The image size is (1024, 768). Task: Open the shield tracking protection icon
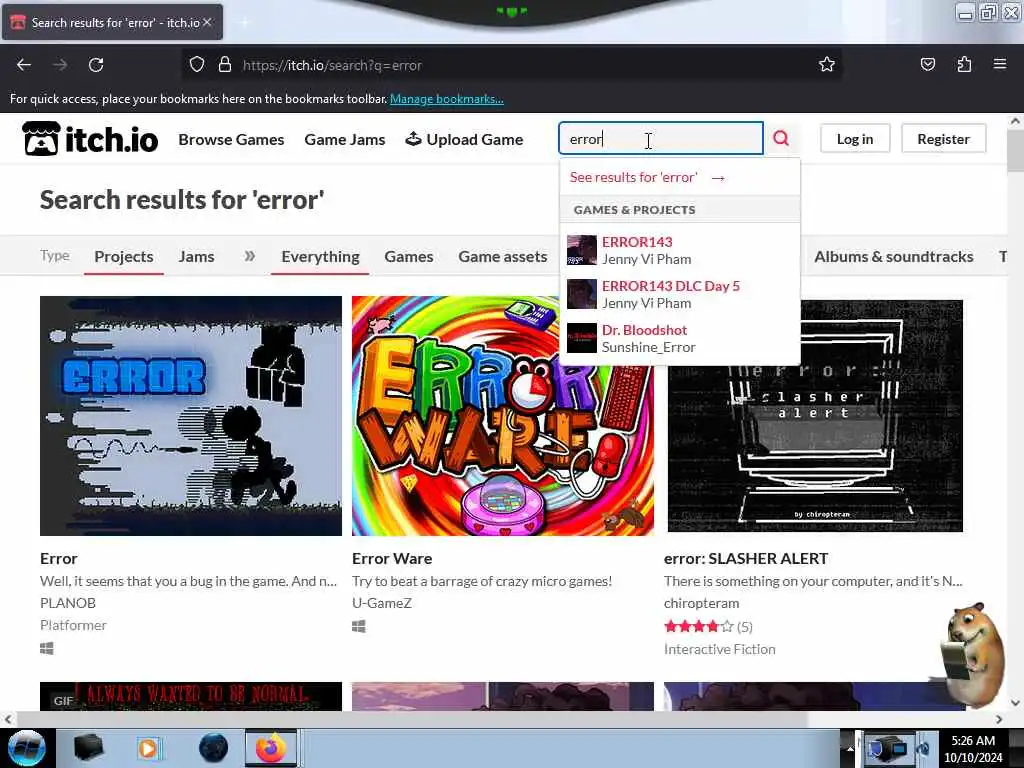[x=197, y=65]
